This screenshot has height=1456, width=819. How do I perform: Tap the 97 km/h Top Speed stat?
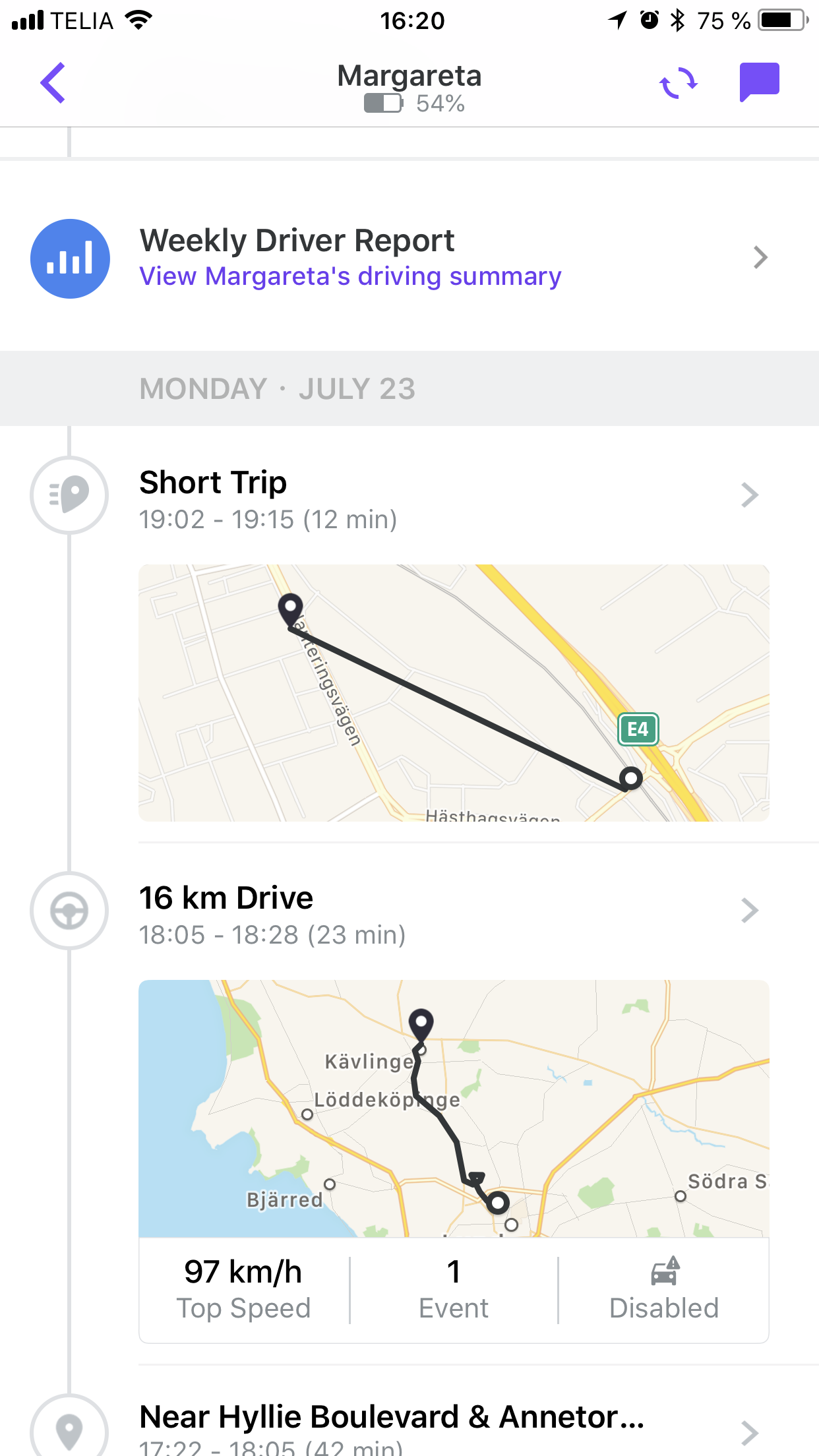[x=243, y=1289]
